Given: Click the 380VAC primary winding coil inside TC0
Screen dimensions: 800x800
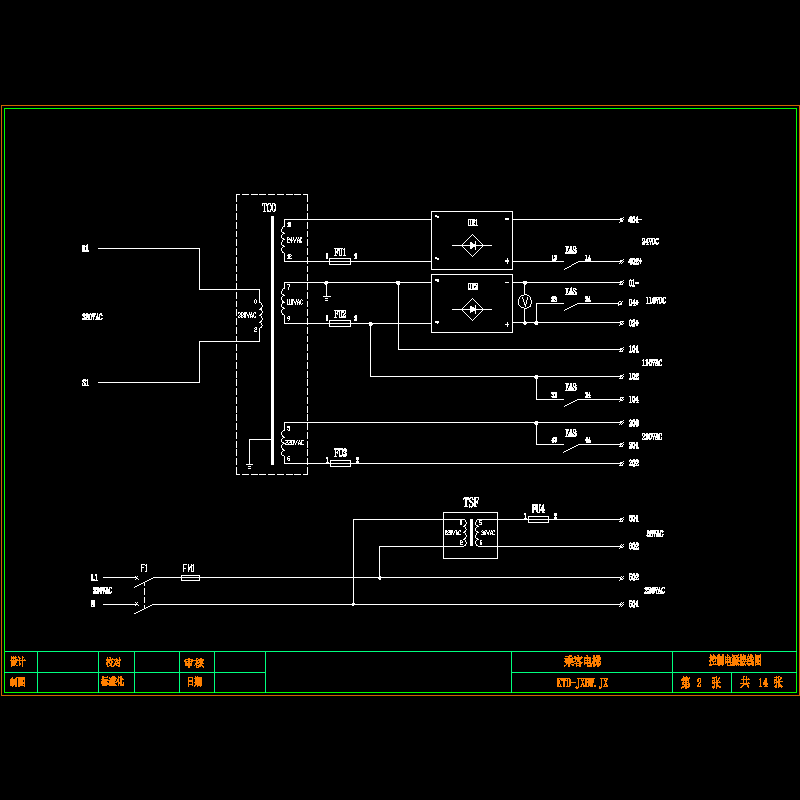Looking at the screenshot, I should (x=260, y=315).
